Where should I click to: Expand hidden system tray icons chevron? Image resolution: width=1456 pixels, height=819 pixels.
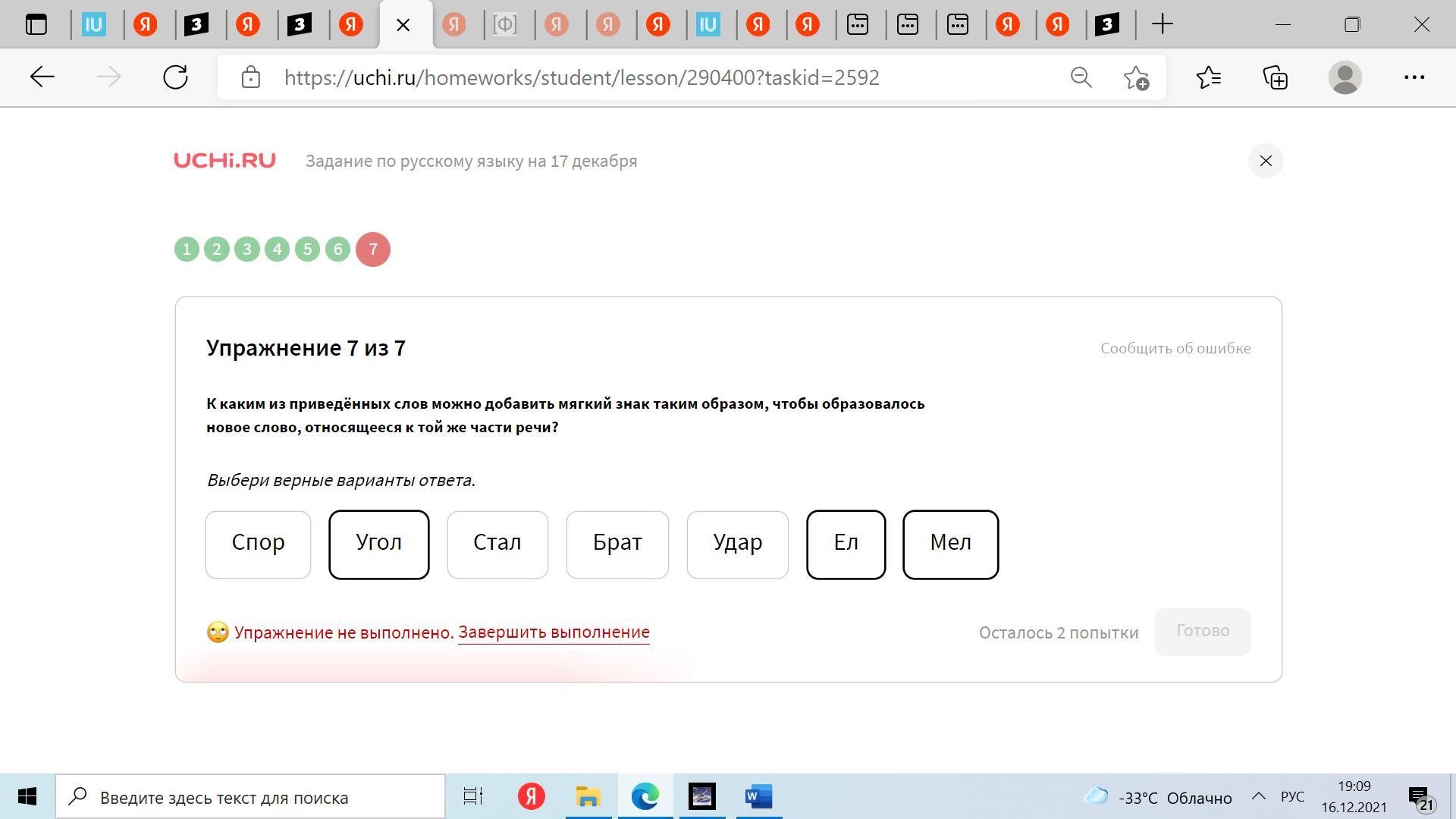click(1258, 796)
